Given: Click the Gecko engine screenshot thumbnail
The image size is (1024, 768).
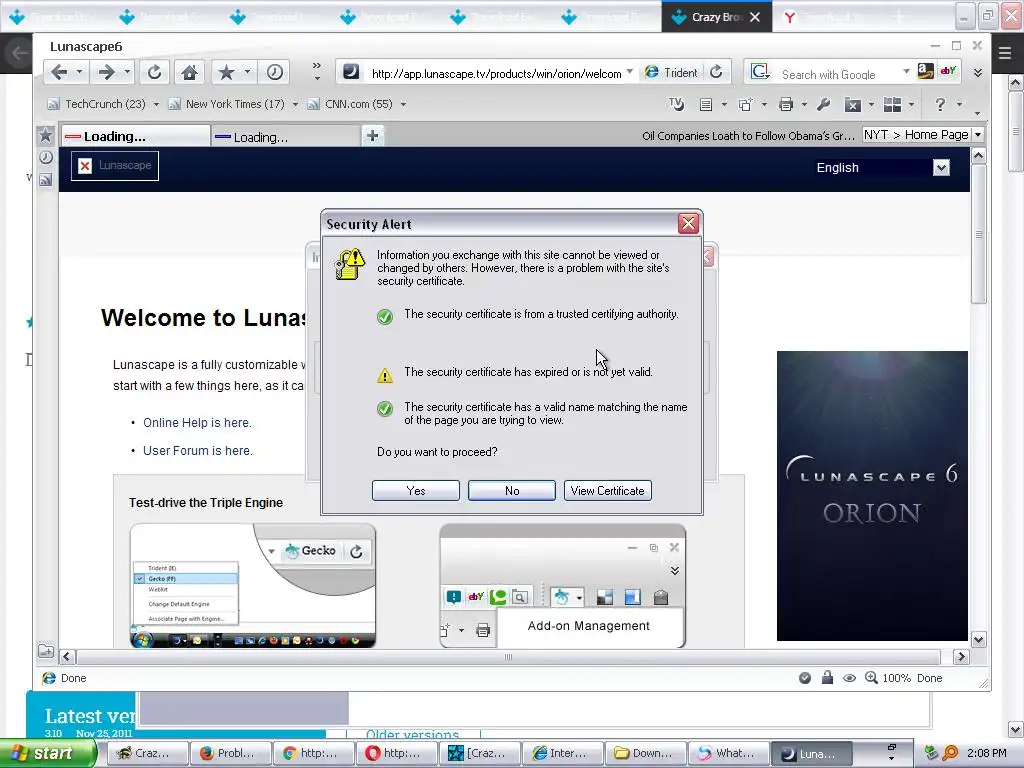Looking at the screenshot, I should (x=253, y=586).
